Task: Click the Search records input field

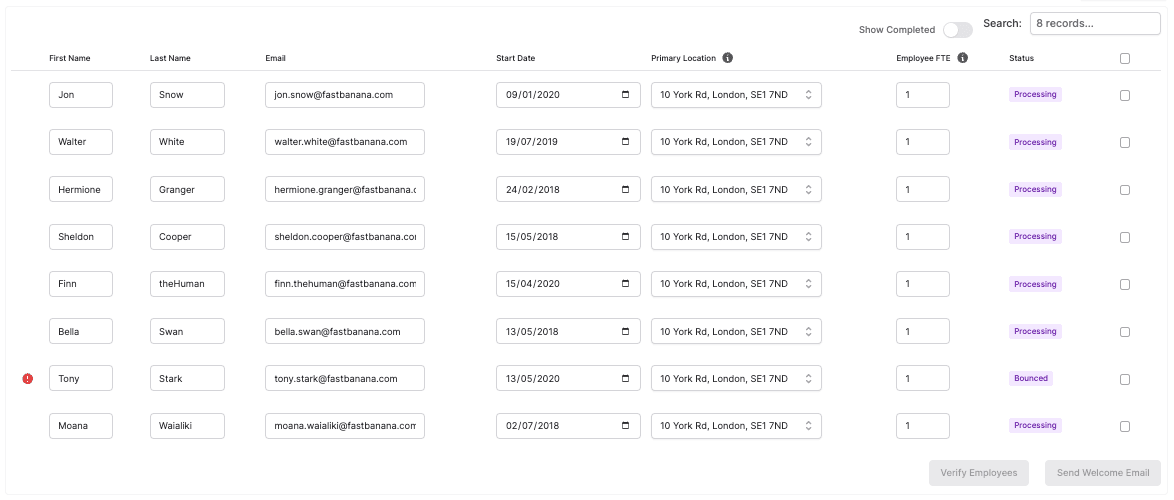Action: [x=1094, y=23]
